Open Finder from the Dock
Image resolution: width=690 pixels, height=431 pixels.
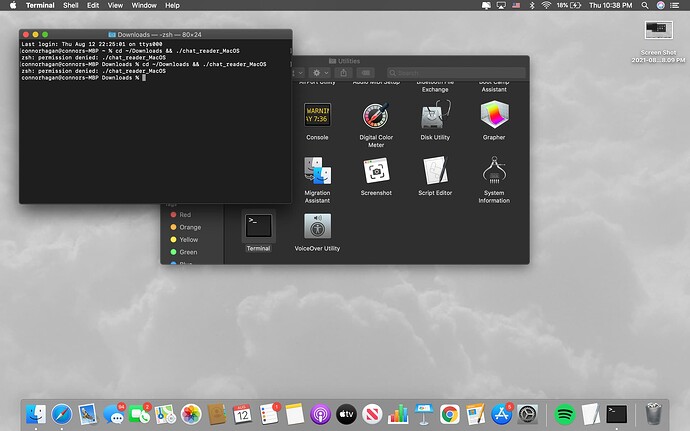click(36, 414)
